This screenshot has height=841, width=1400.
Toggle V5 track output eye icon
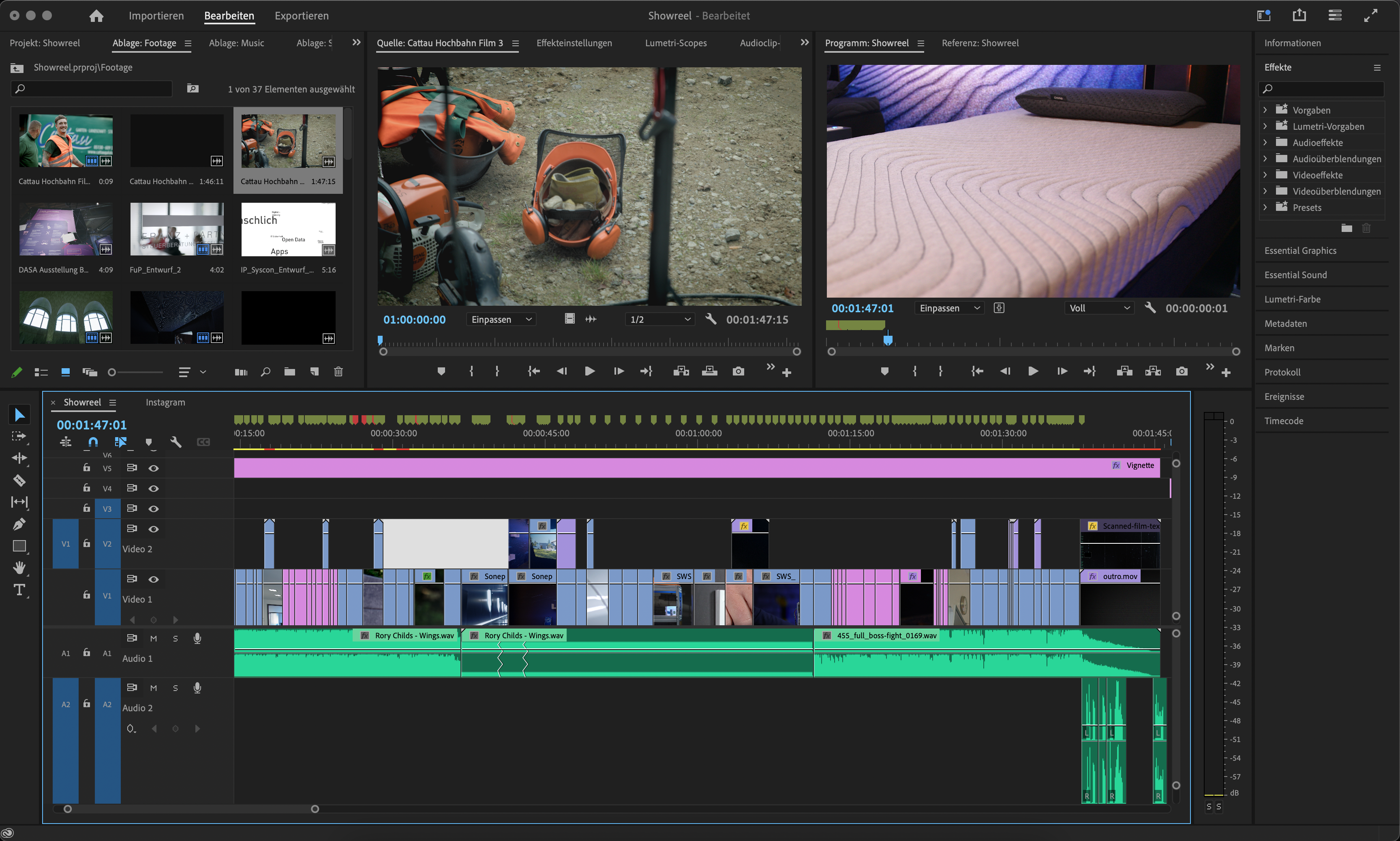coord(154,468)
